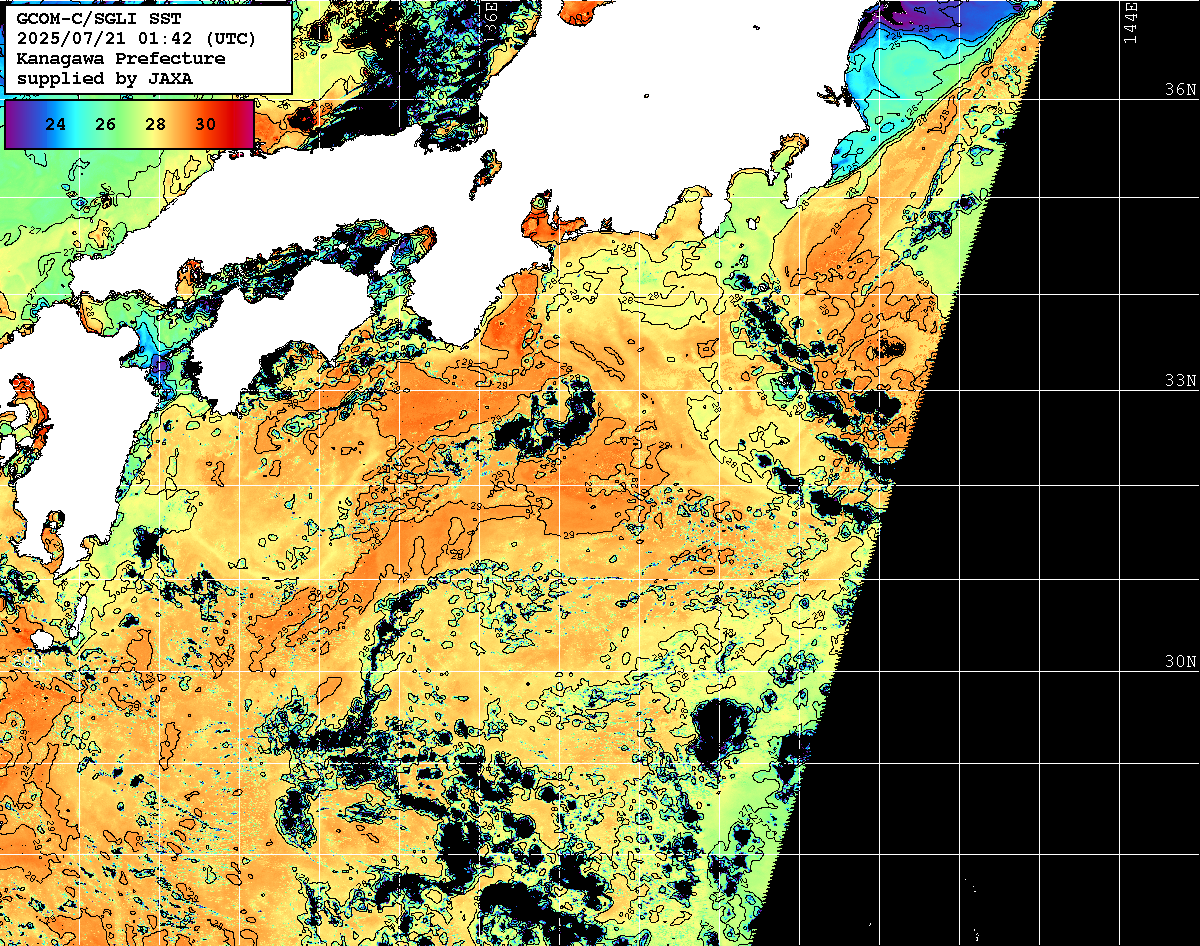The height and width of the screenshot is (946, 1200).
Task: Click the '30N' latitude label
Action: tap(1181, 662)
